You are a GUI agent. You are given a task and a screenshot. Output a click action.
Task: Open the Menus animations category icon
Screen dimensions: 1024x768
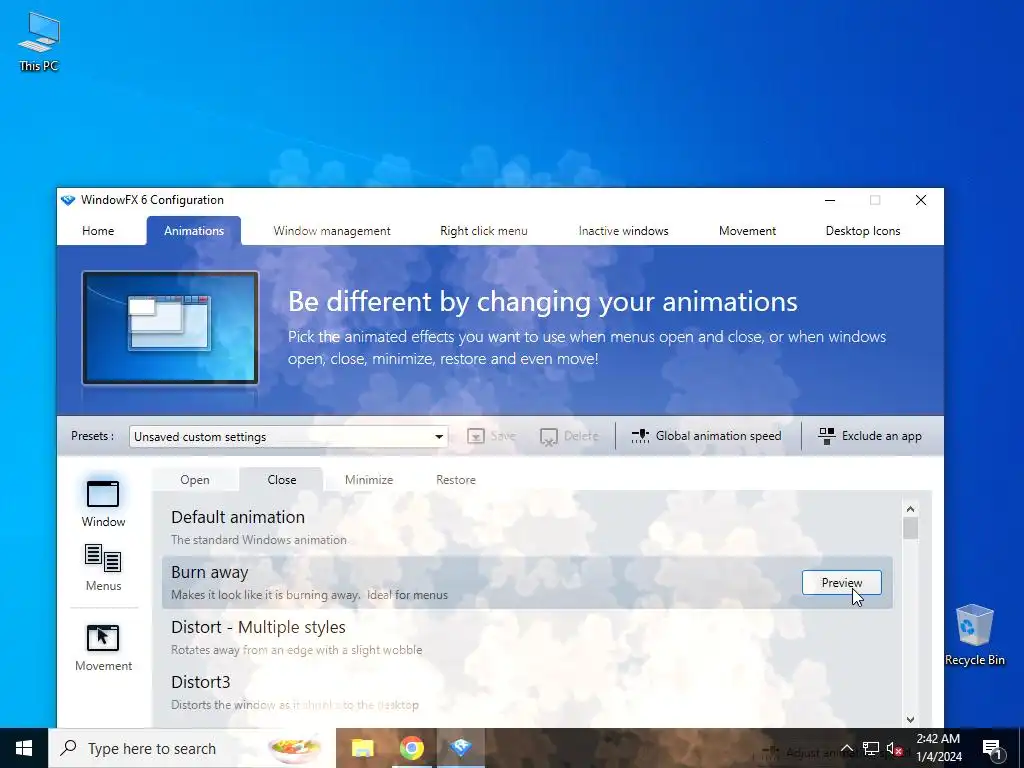coord(103,558)
